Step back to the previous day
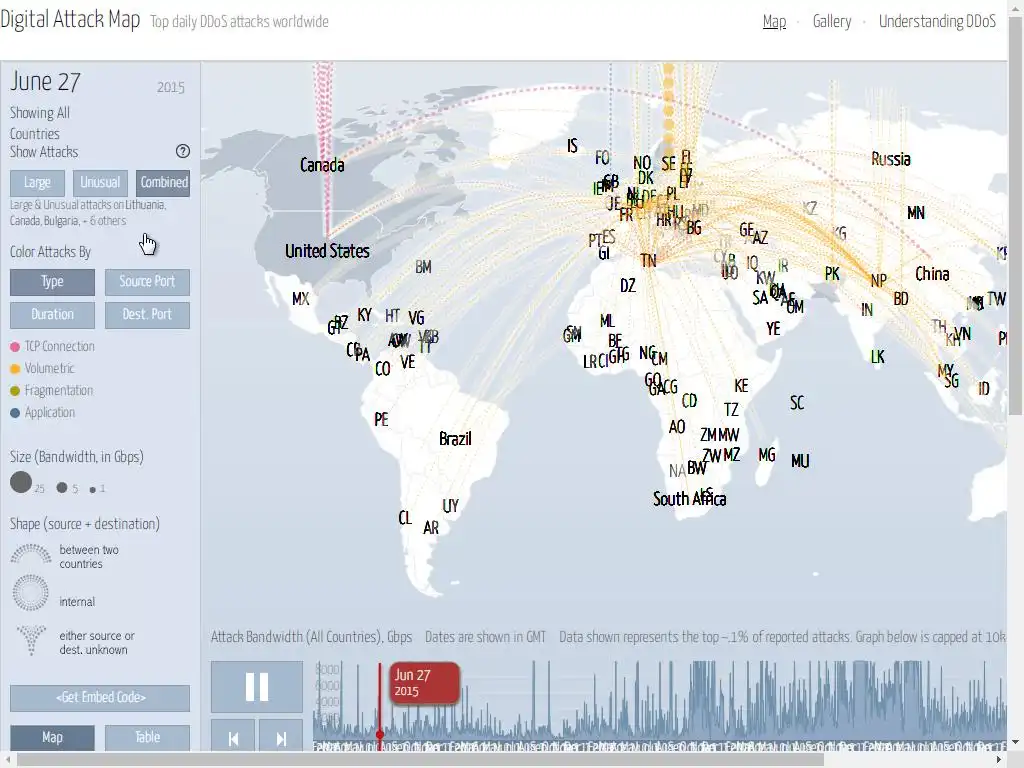The image size is (1024, 768). pyautogui.click(x=233, y=738)
